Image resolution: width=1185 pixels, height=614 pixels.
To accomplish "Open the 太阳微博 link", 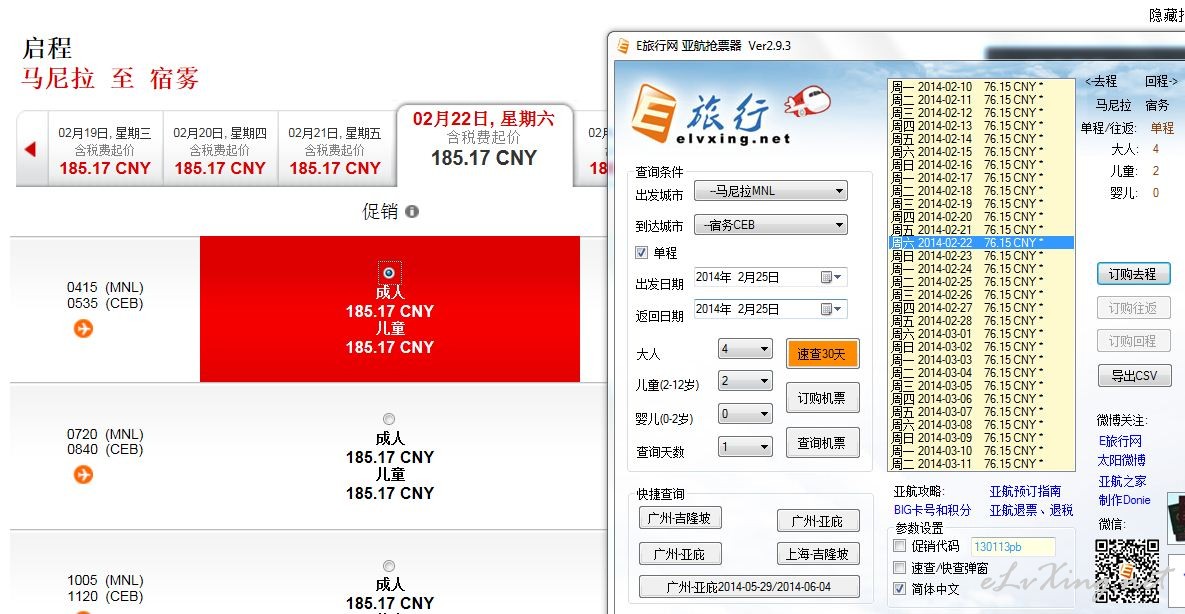I will click(x=1122, y=460).
